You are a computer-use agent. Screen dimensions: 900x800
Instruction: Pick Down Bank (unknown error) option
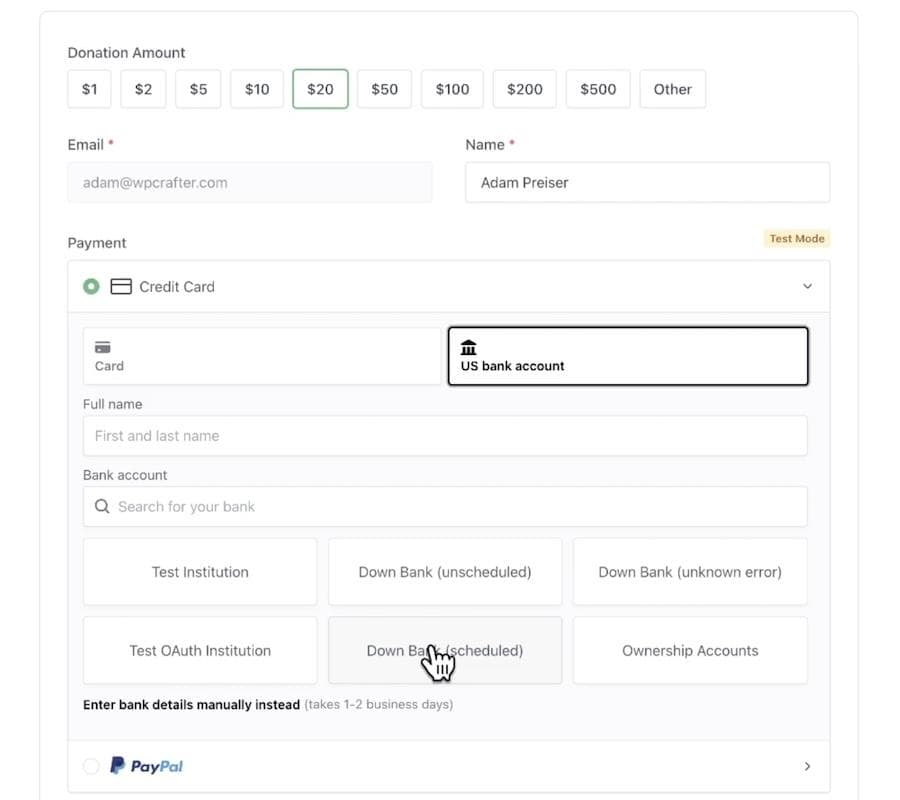point(690,572)
